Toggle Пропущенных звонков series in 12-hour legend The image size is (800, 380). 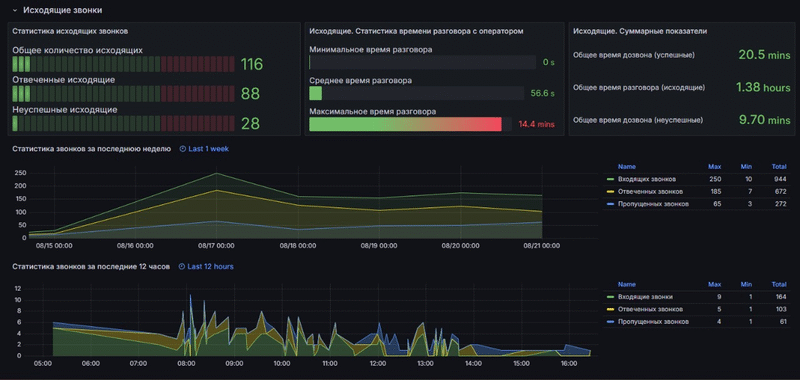tap(653, 322)
